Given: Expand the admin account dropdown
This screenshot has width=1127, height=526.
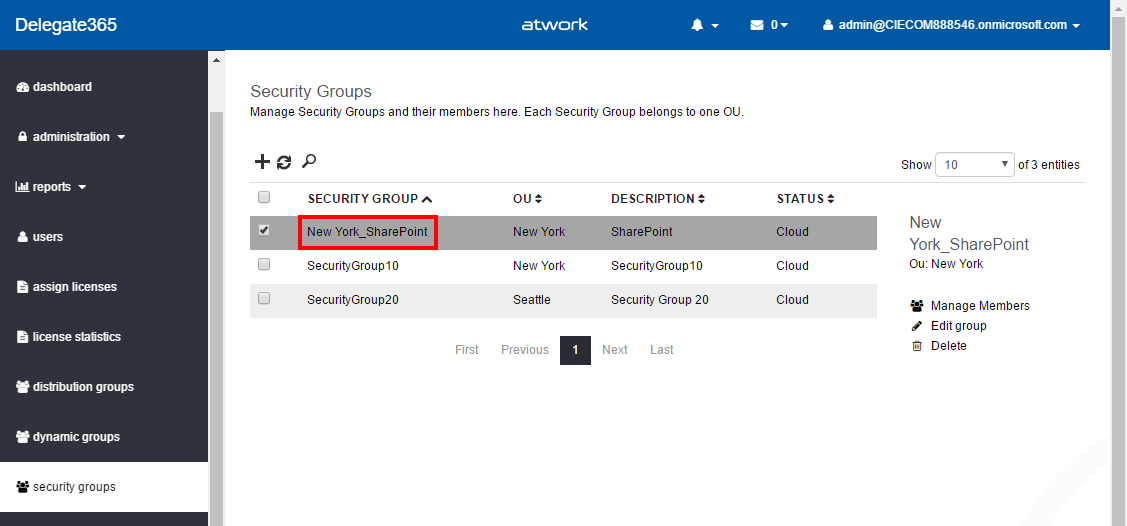Looking at the screenshot, I should coord(951,25).
